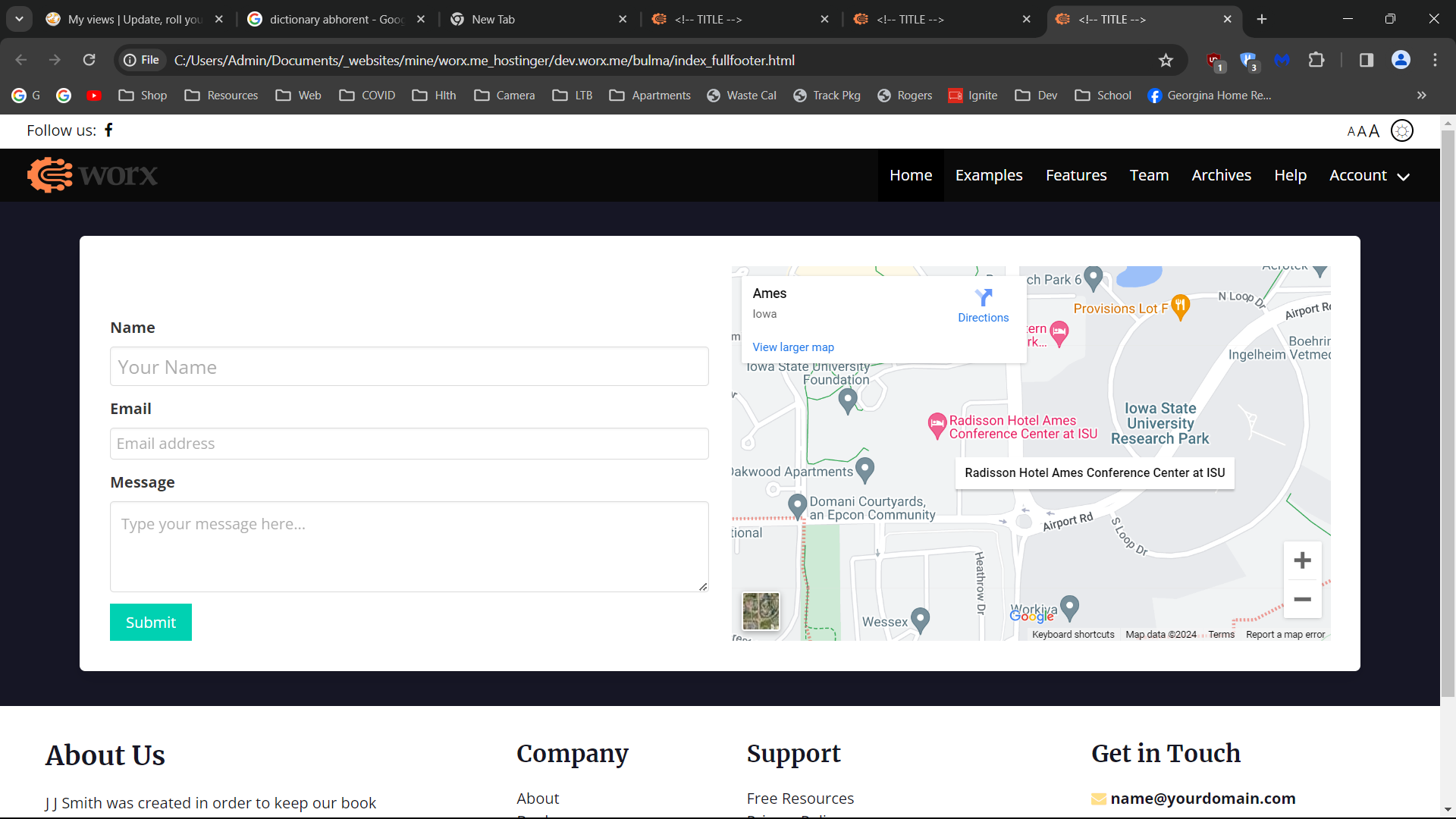This screenshot has height=819, width=1456.
Task: Click the View larger map link
Action: click(792, 347)
